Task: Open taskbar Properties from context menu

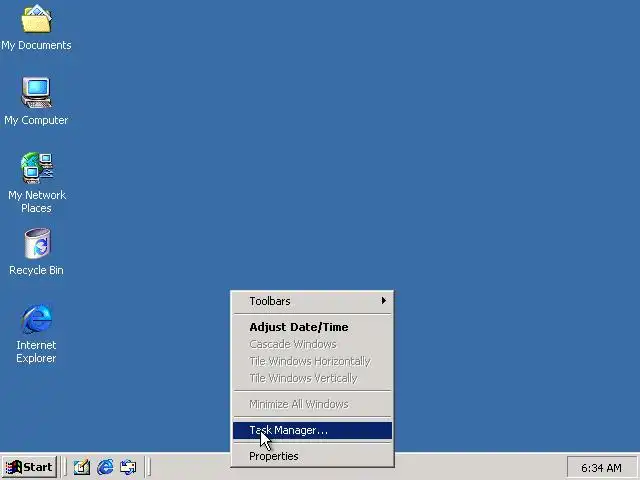Action: (x=312, y=456)
